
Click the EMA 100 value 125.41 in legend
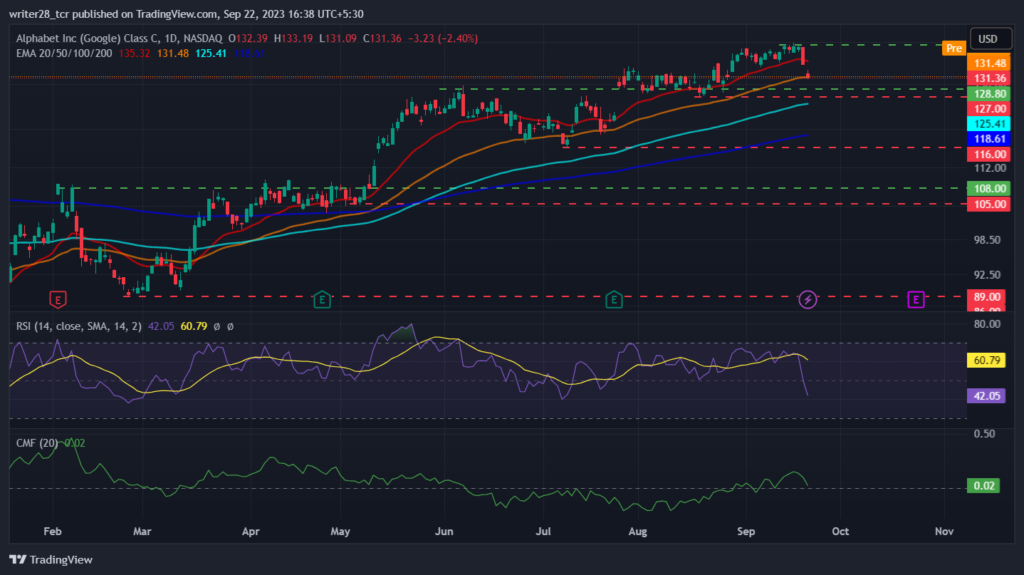[x=211, y=54]
